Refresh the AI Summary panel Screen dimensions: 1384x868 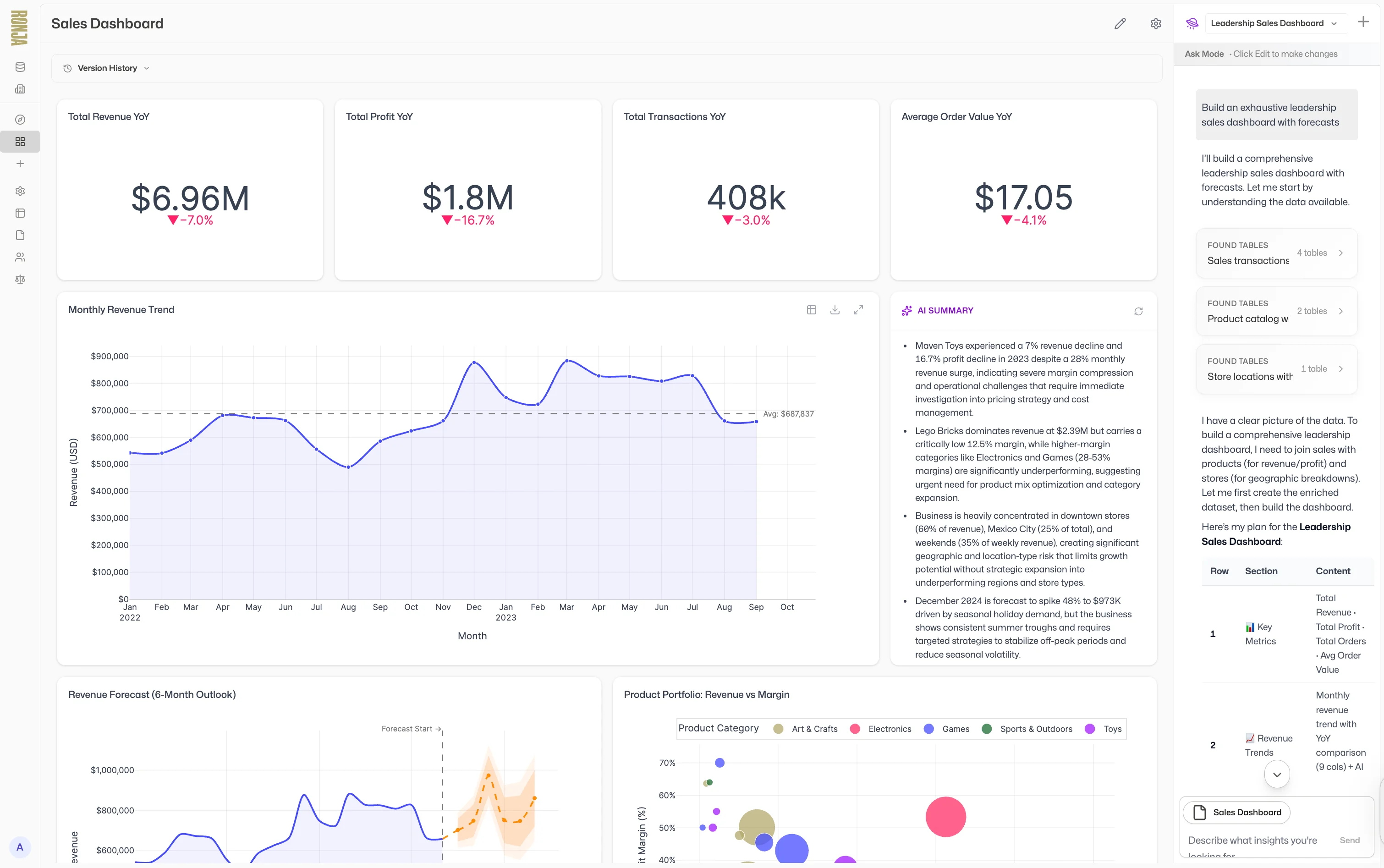tap(1138, 311)
